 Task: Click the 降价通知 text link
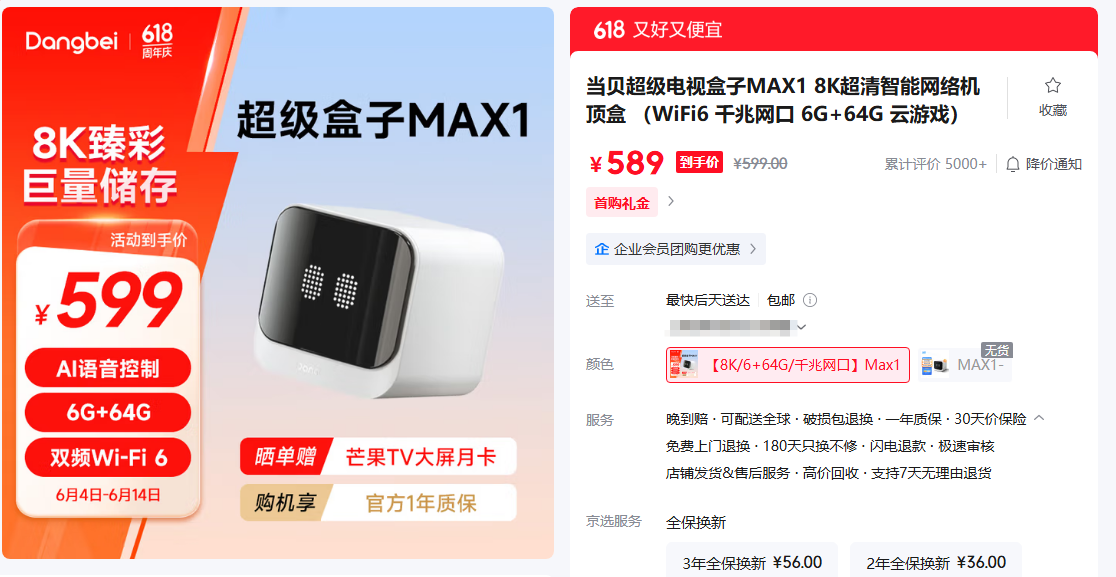(1053, 164)
